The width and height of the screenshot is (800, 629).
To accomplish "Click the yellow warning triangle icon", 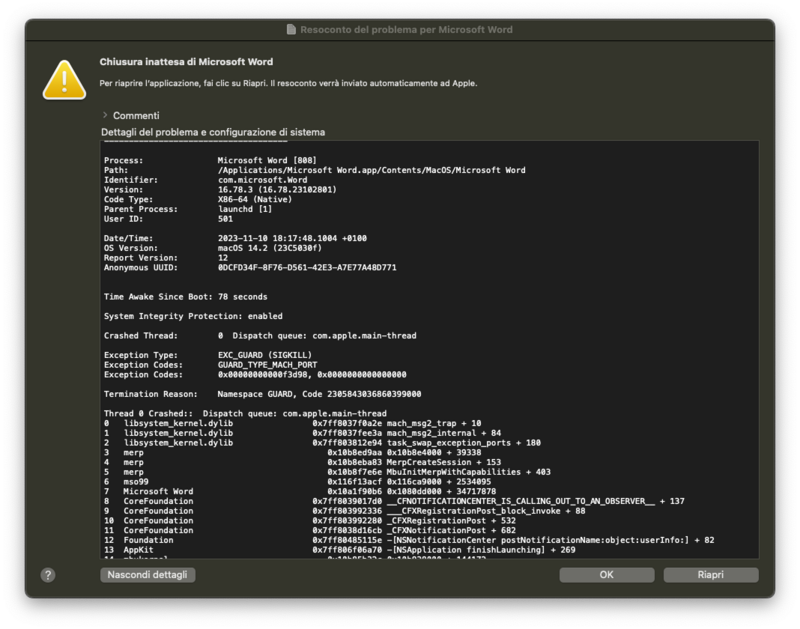I will tap(64, 80).
